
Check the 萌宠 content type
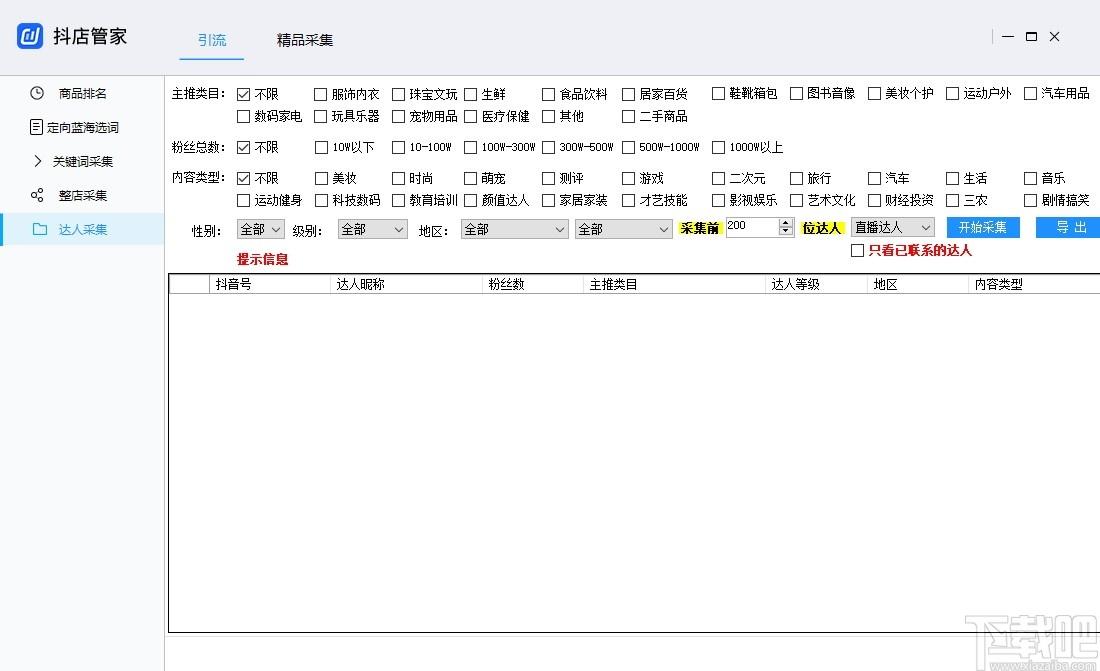(471, 178)
